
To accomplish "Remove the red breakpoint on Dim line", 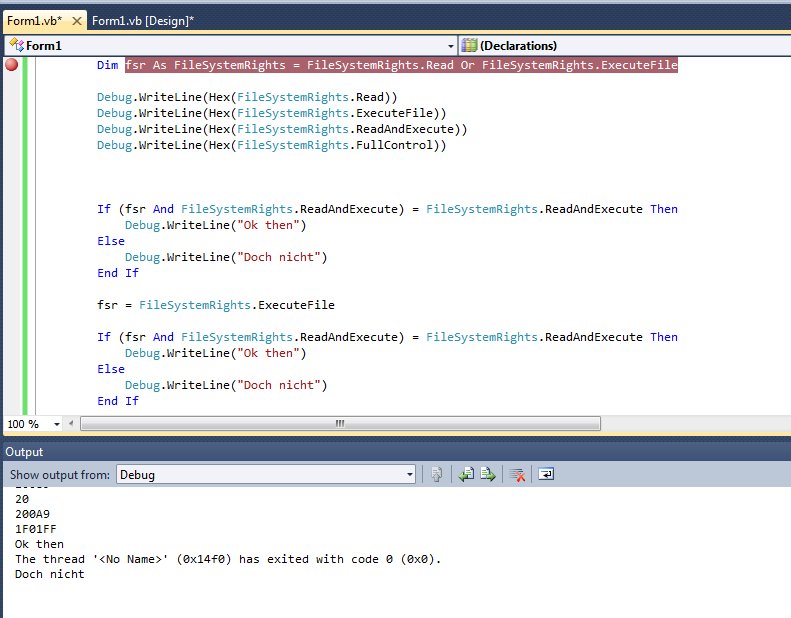I will 12,65.
